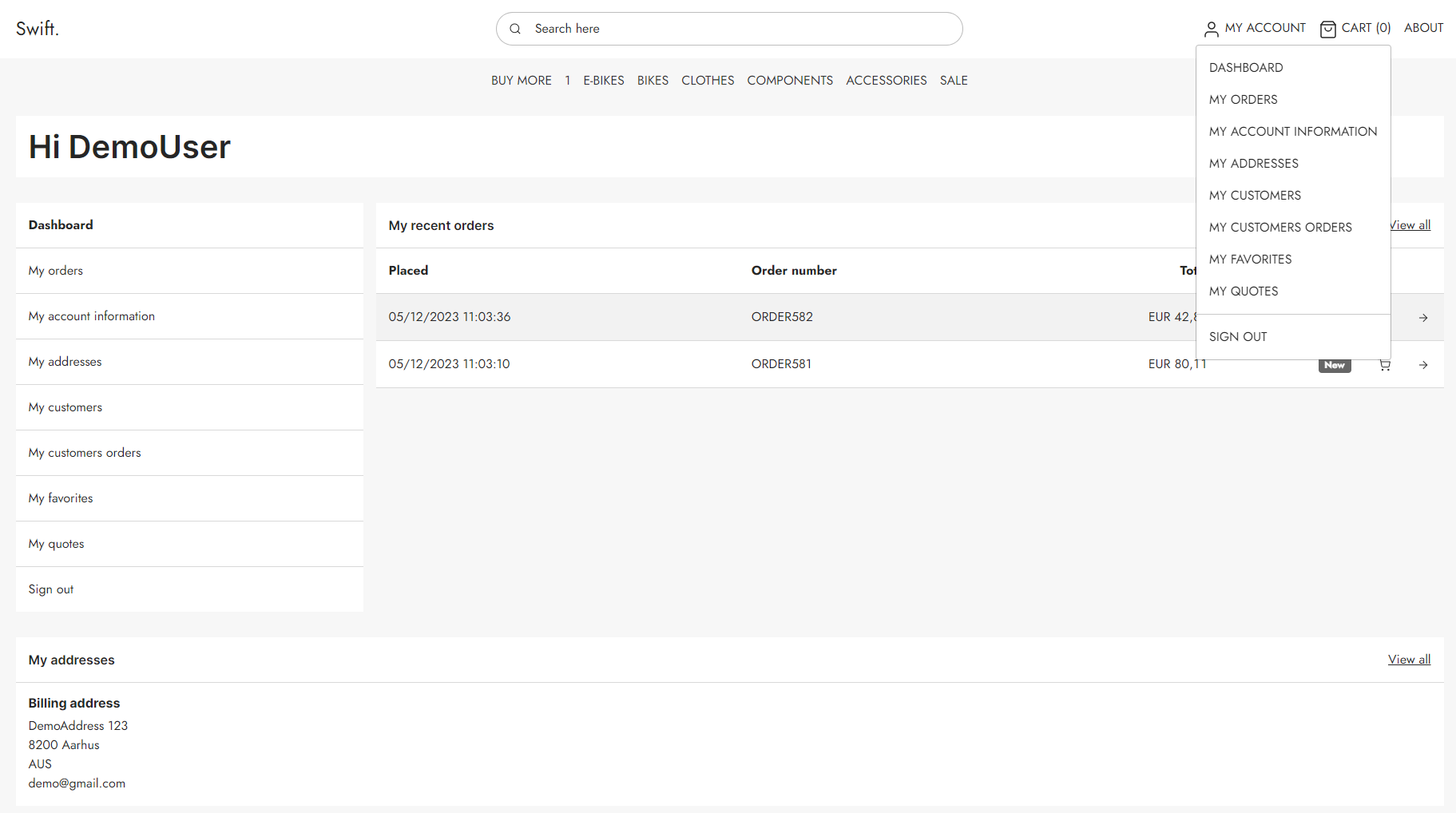1456x813 pixels.
Task: Choose MY QUOTES from the account menu
Action: point(1244,291)
